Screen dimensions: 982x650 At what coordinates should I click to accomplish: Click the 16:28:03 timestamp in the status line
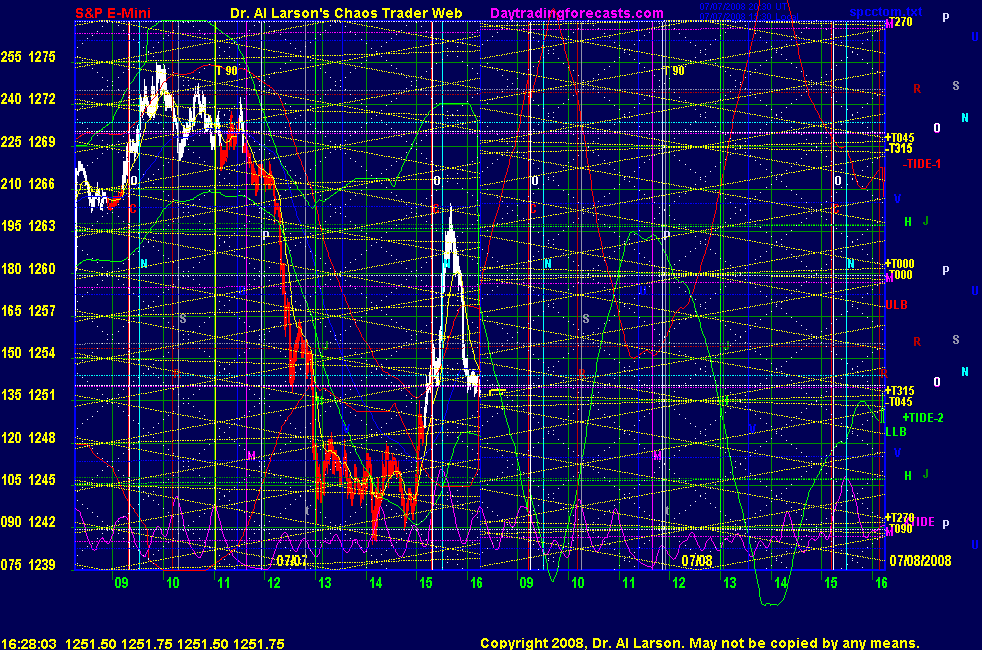point(29,644)
